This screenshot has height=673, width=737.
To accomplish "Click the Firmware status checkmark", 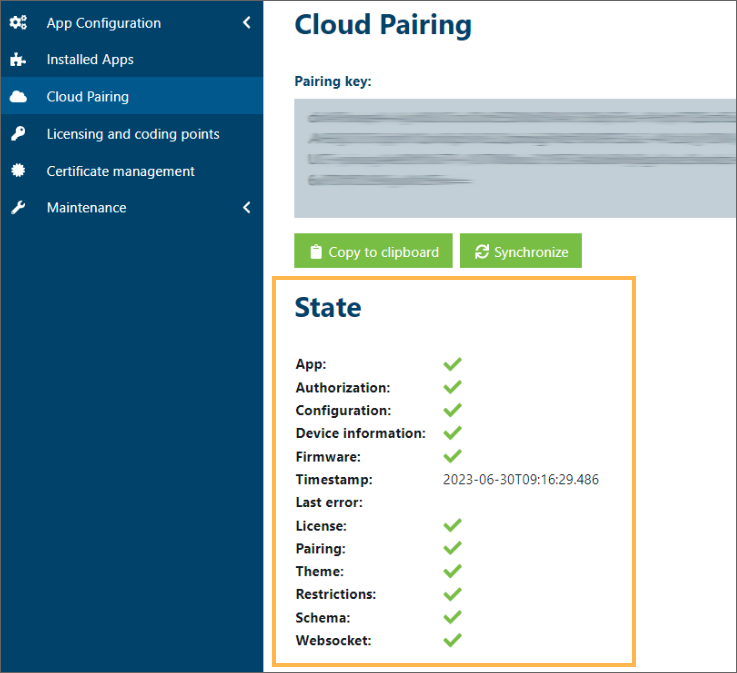I will pyautogui.click(x=453, y=456).
